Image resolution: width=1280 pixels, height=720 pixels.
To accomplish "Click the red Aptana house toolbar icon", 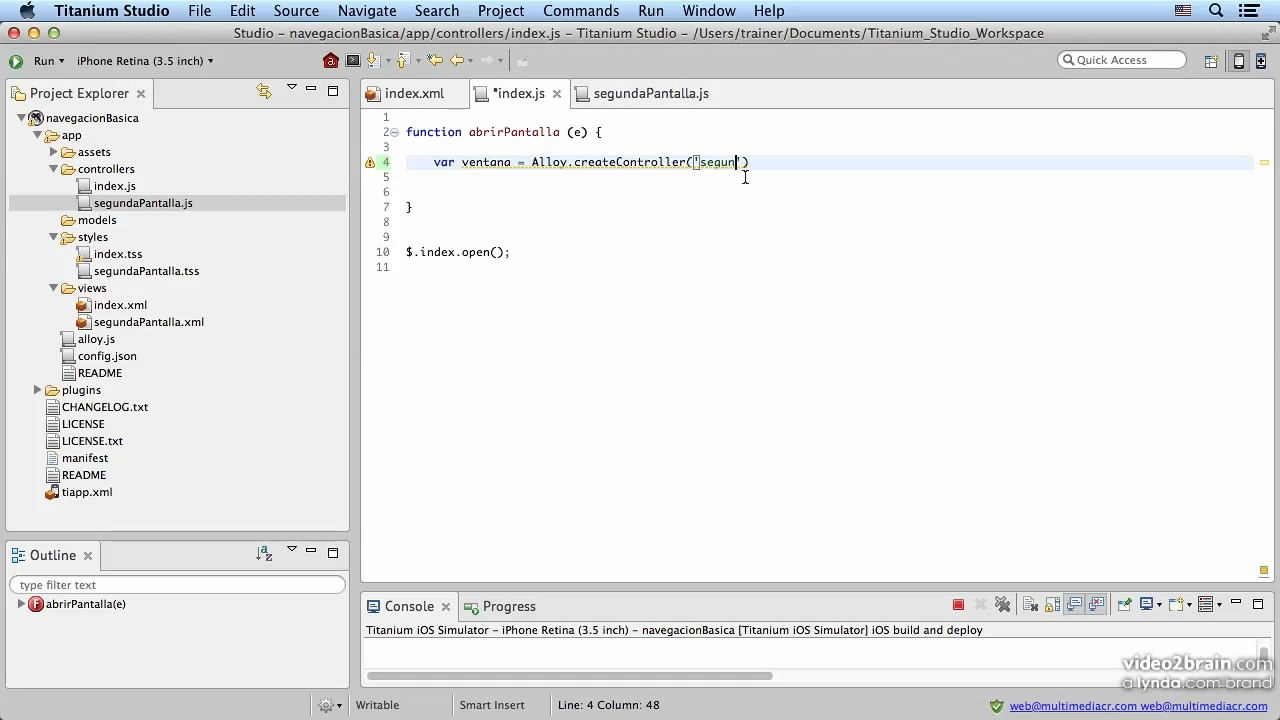I will 331,61.
